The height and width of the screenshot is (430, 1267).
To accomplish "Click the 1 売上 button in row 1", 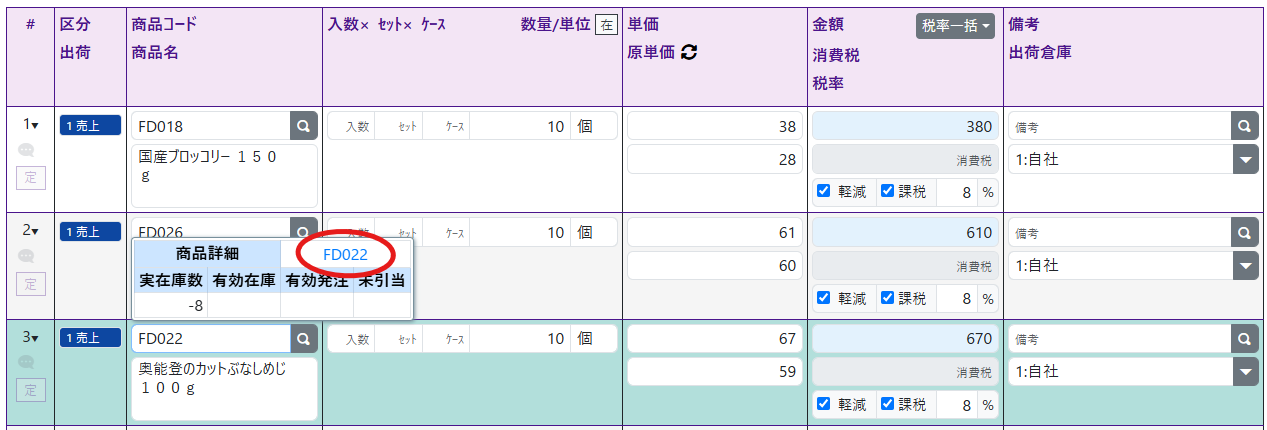I will [x=90, y=125].
